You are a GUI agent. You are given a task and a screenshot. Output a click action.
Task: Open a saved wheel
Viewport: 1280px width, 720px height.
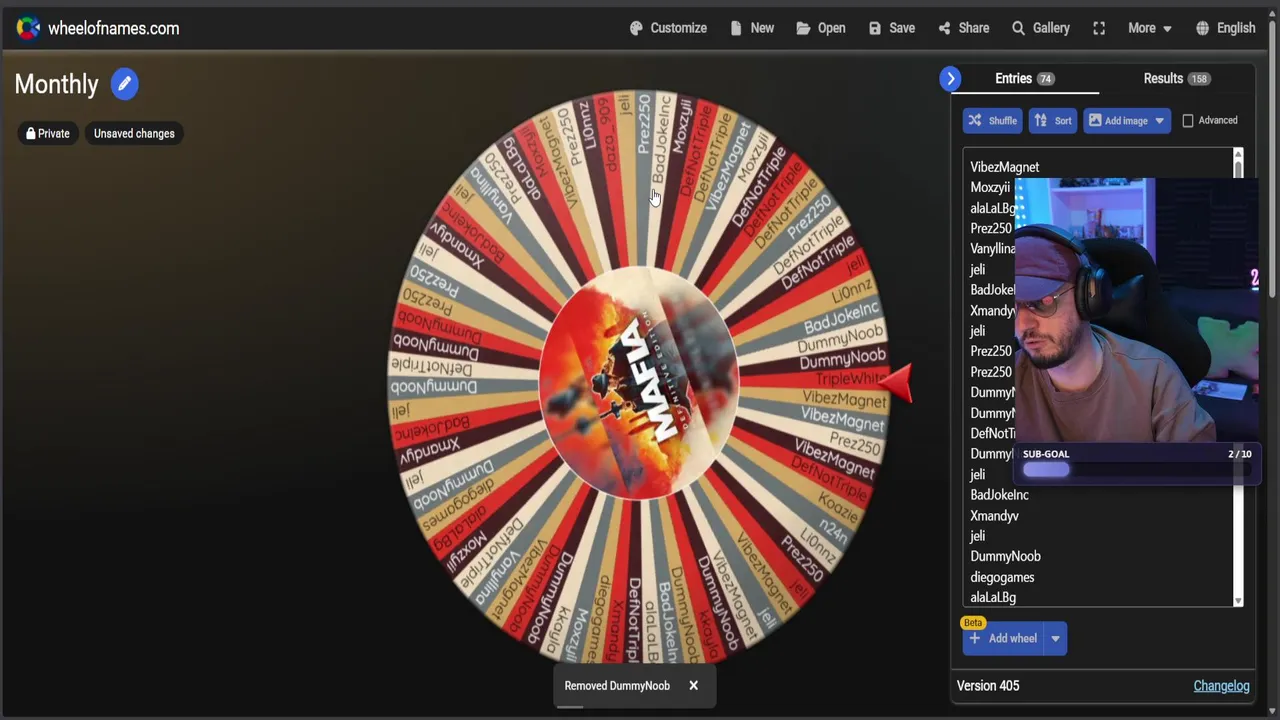click(821, 28)
